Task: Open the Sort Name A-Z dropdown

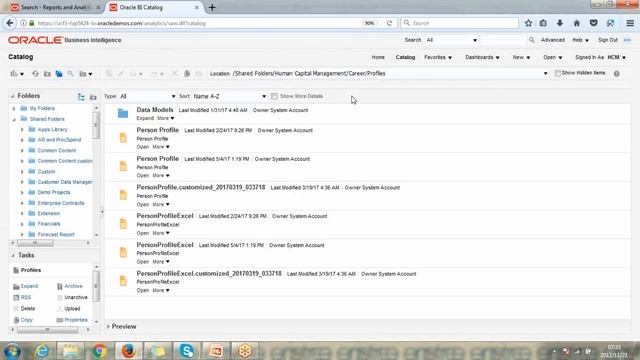Action: pyautogui.click(x=229, y=96)
